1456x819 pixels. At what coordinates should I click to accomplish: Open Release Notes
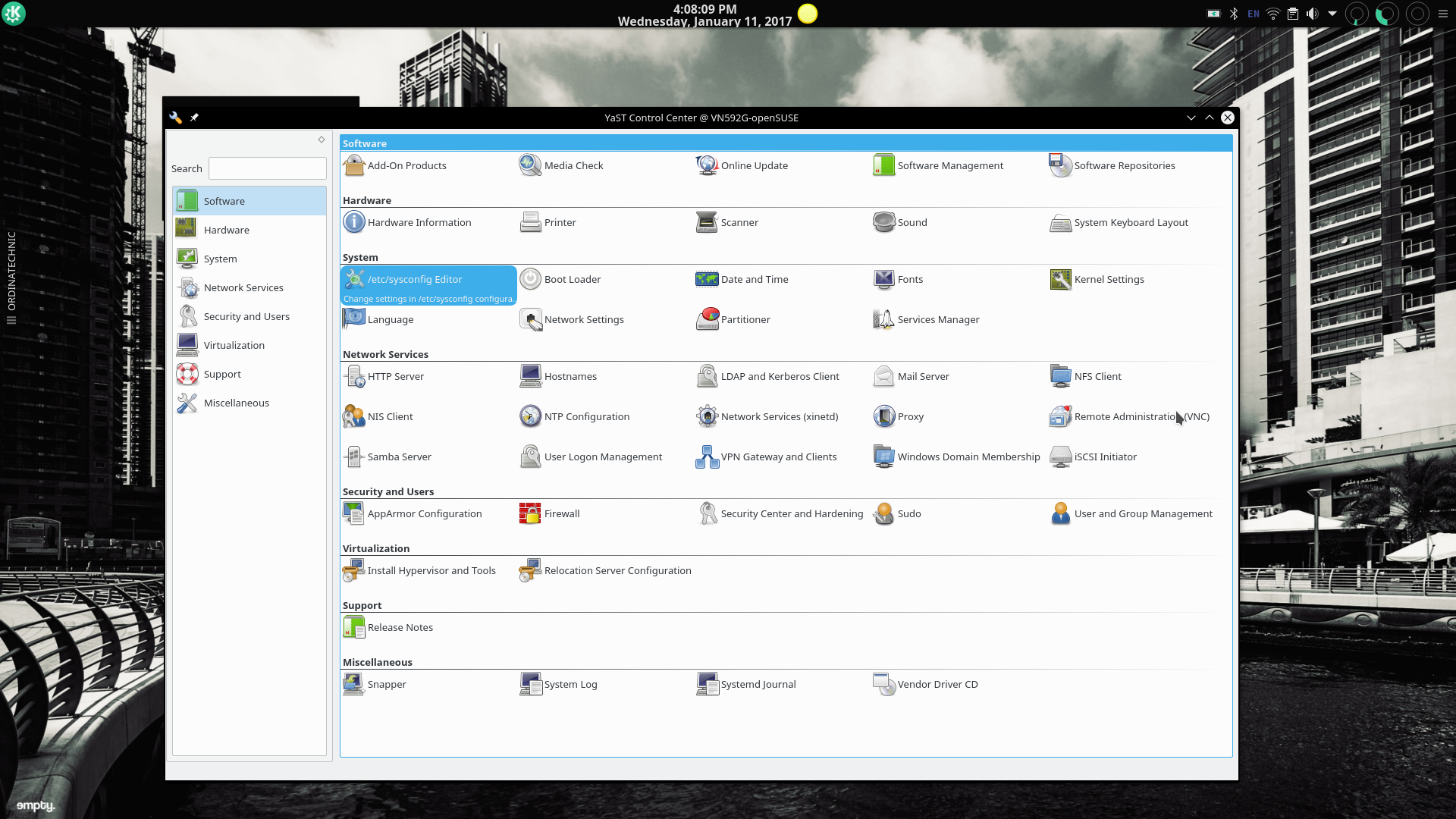(388, 627)
